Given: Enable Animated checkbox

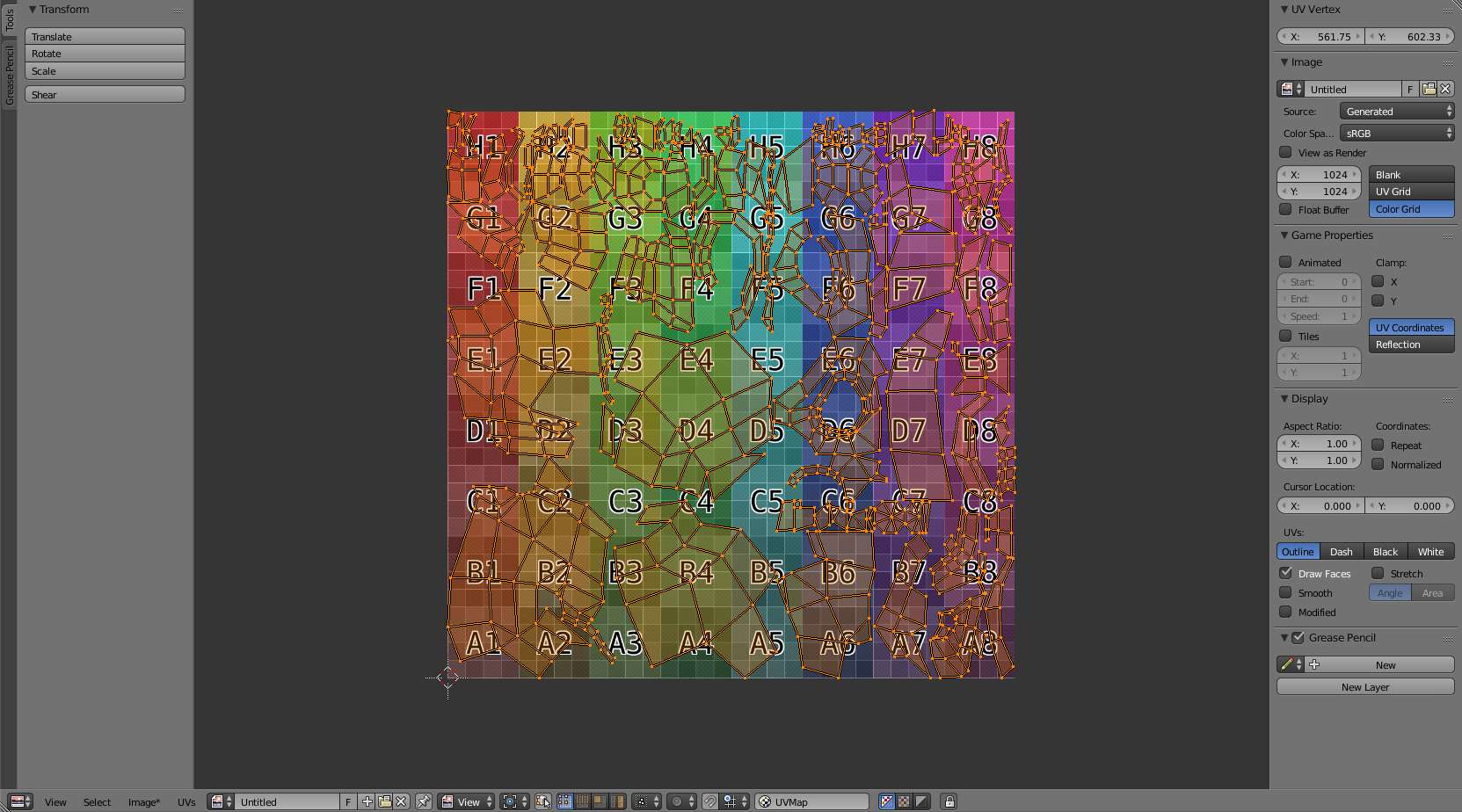Looking at the screenshot, I should (x=1285, y=262).
